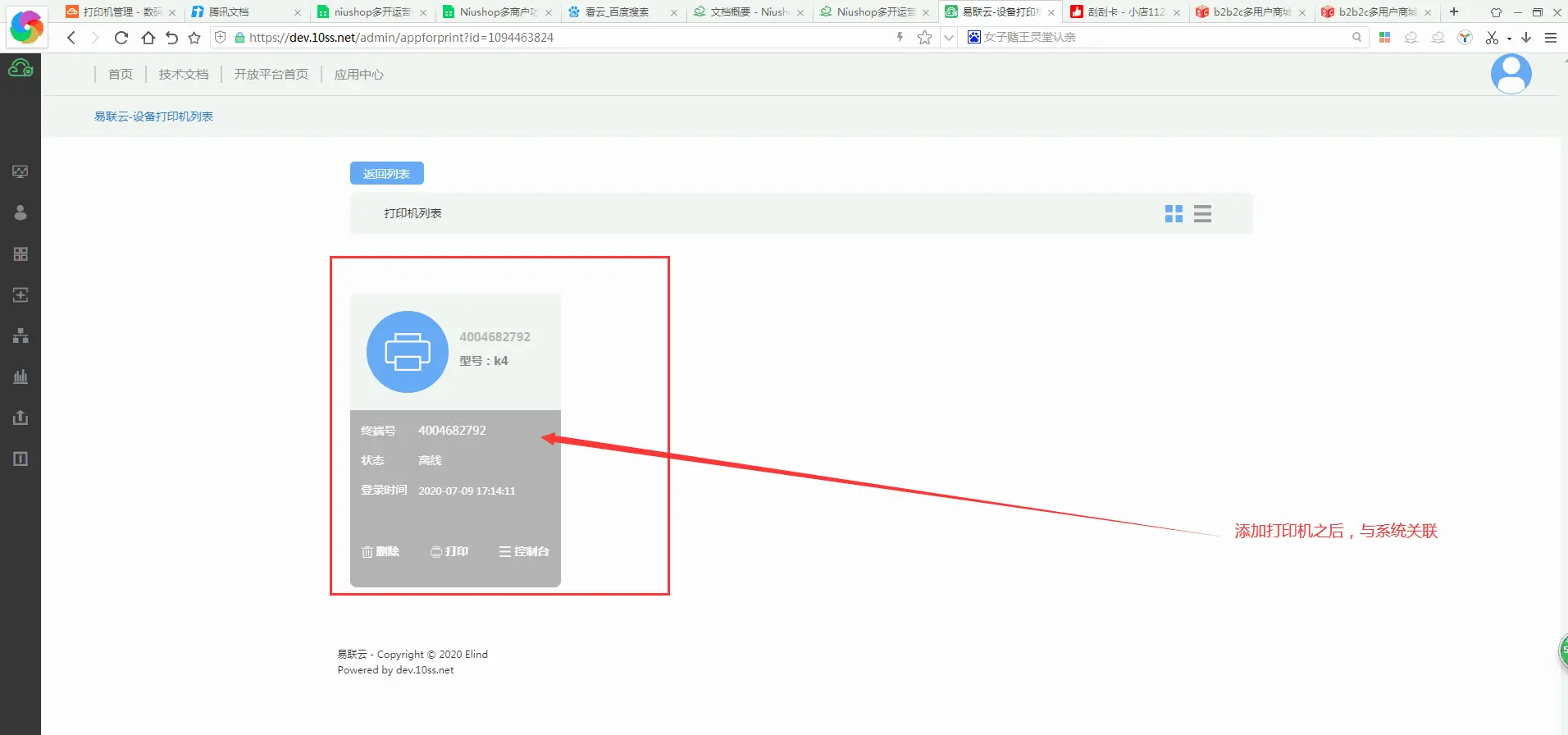Bookmark page with address bar star
The height and width of the screenshot is (735, 1568).
[x=924, y=38]
